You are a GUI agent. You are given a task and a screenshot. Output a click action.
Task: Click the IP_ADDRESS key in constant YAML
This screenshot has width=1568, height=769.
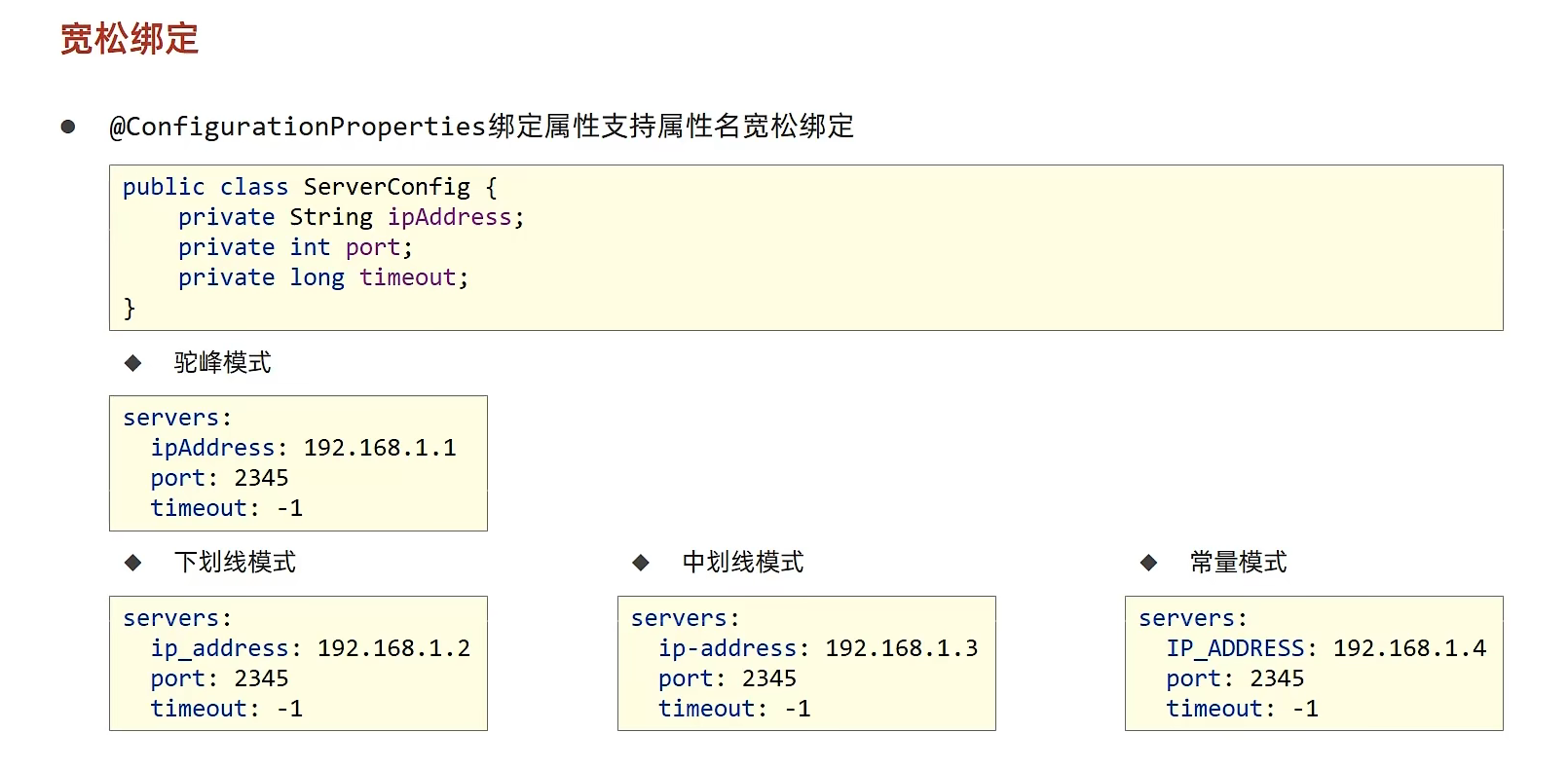pos(1236,648)
